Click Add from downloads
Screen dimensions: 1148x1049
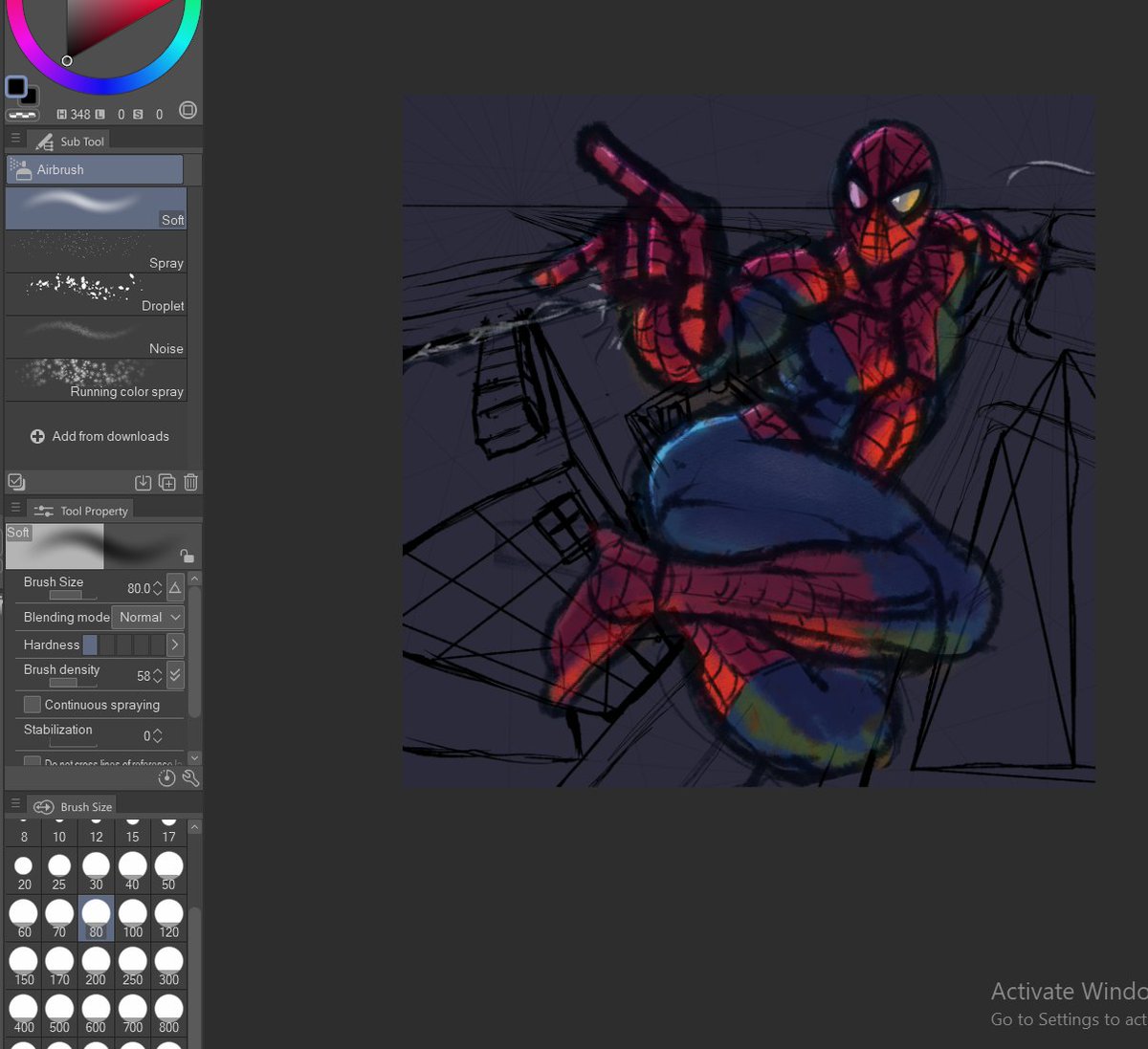click(99, 436)
